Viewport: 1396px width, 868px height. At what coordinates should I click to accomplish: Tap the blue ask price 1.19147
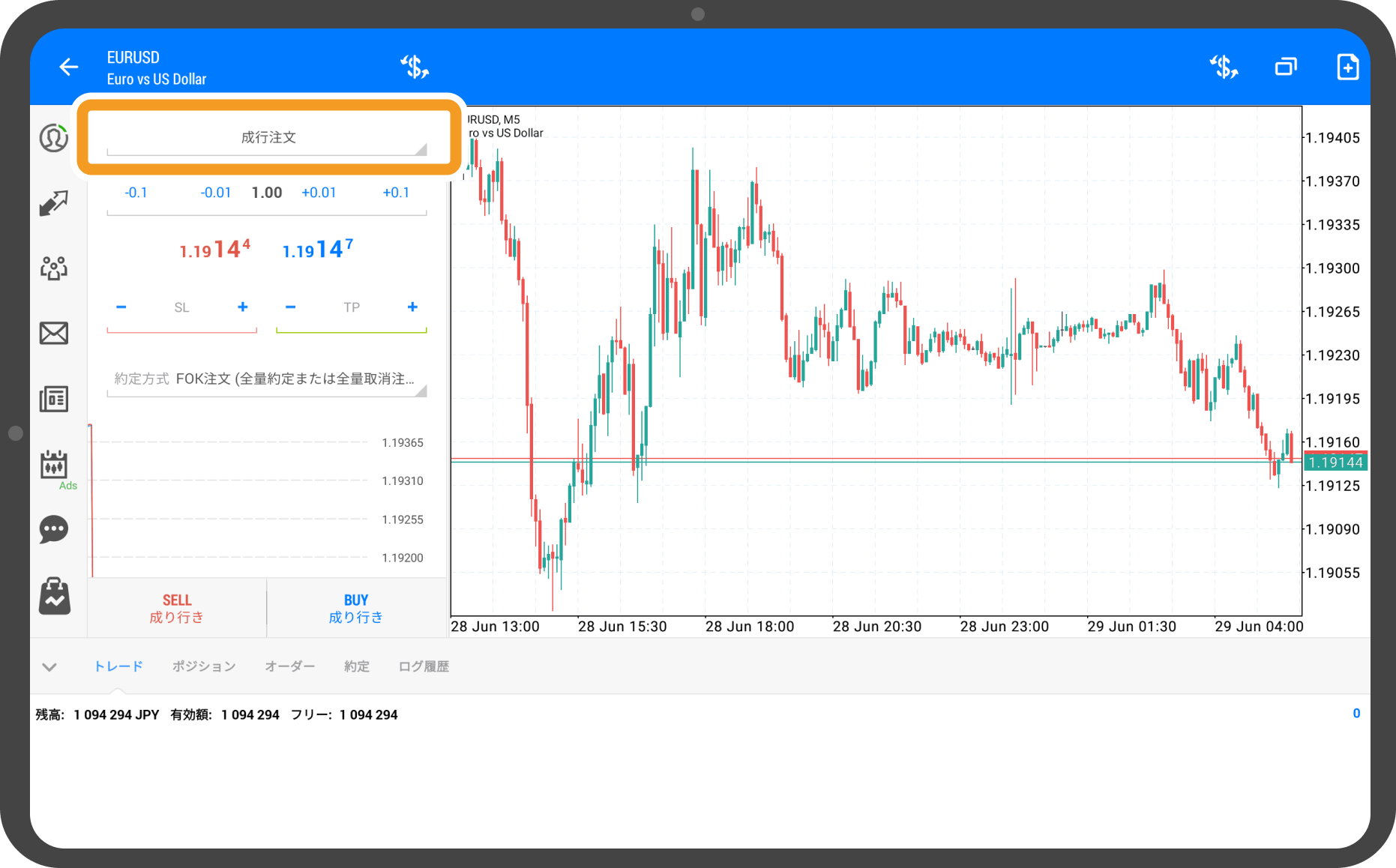tap(318, 249)
